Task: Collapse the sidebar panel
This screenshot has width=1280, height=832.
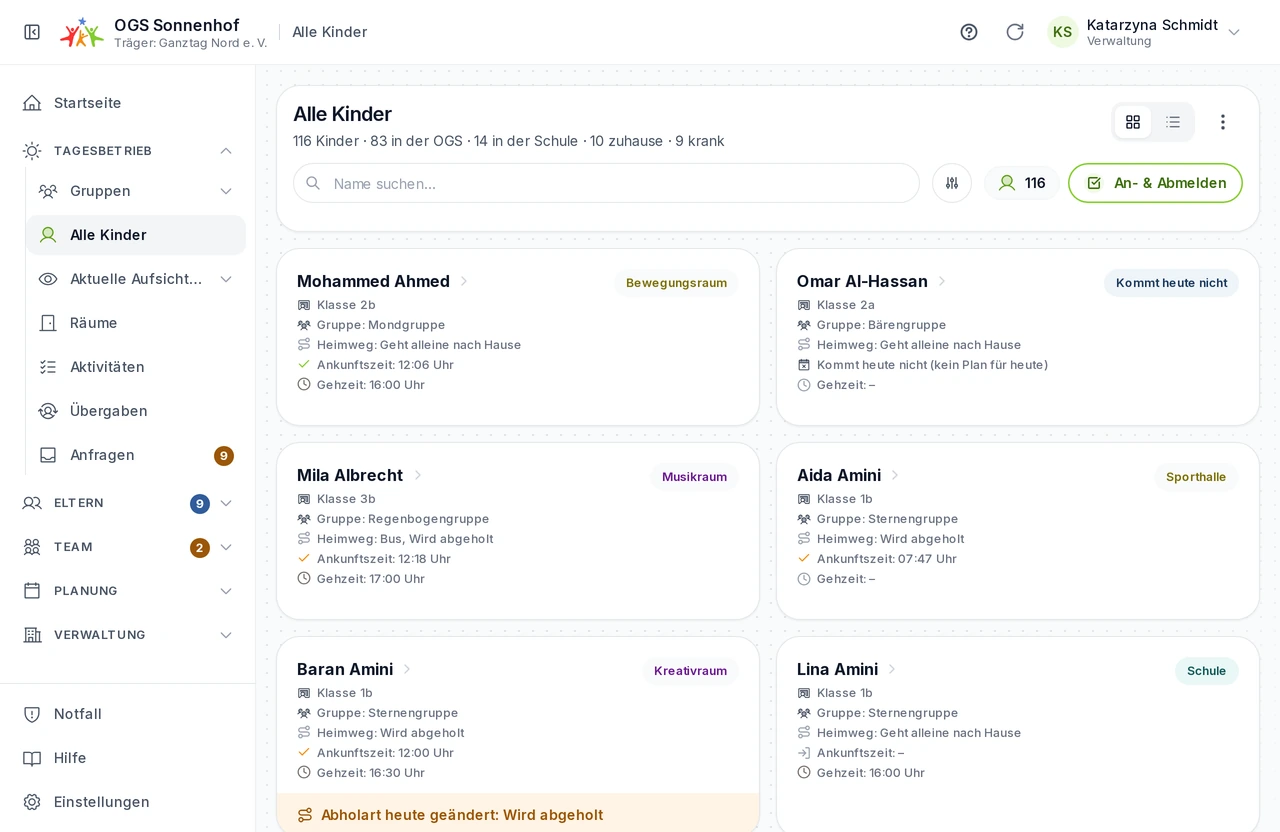Action: pyautogui.click(x=32, y=32)
